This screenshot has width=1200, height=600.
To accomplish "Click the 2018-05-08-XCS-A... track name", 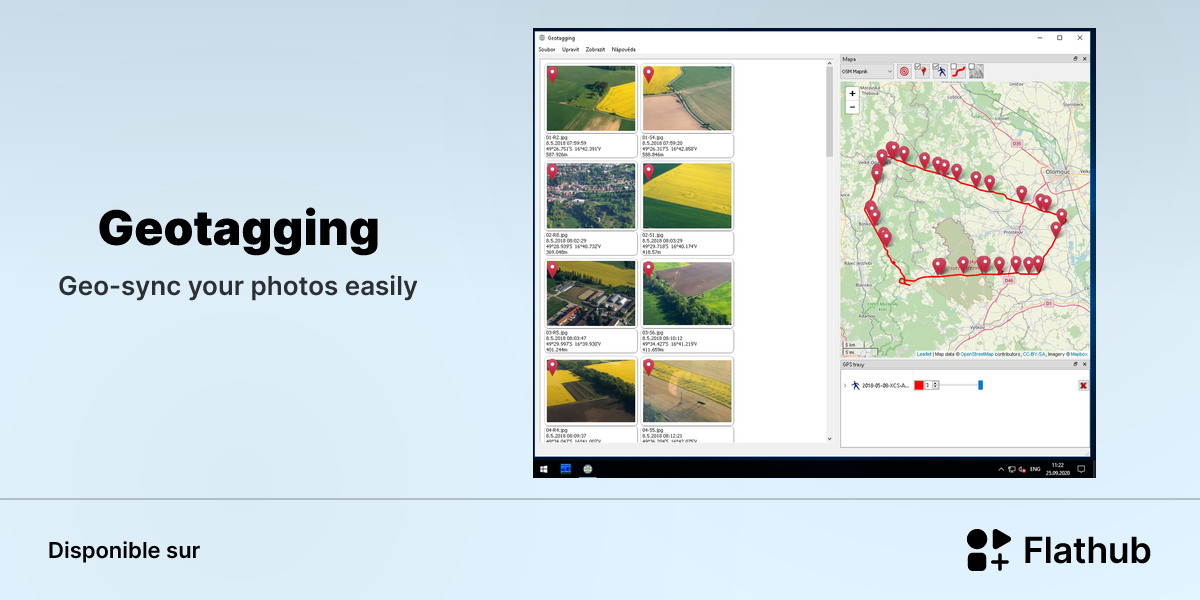I will point(886,385).
